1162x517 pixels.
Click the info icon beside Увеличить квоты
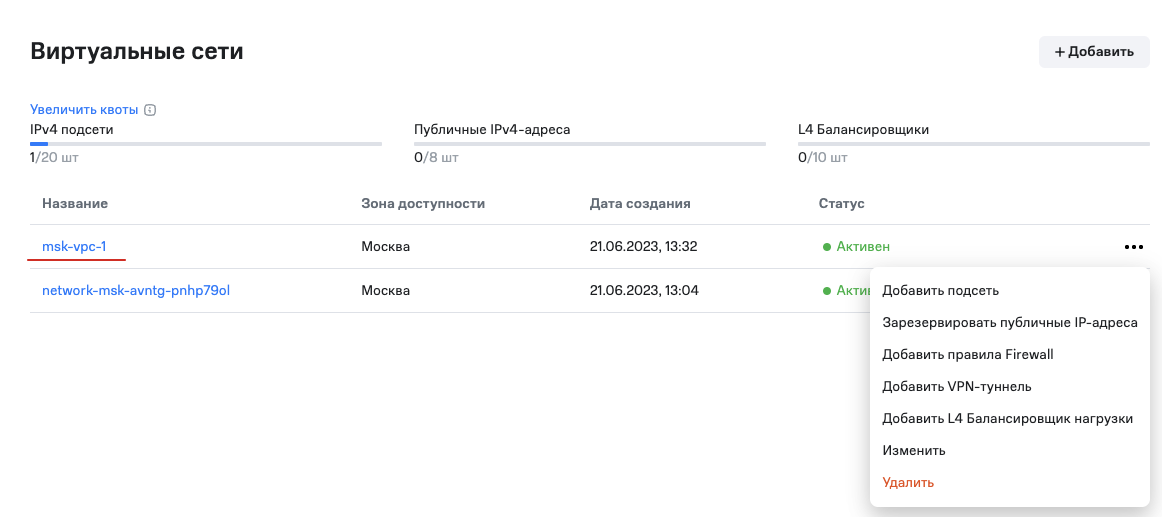pos(150,110)
